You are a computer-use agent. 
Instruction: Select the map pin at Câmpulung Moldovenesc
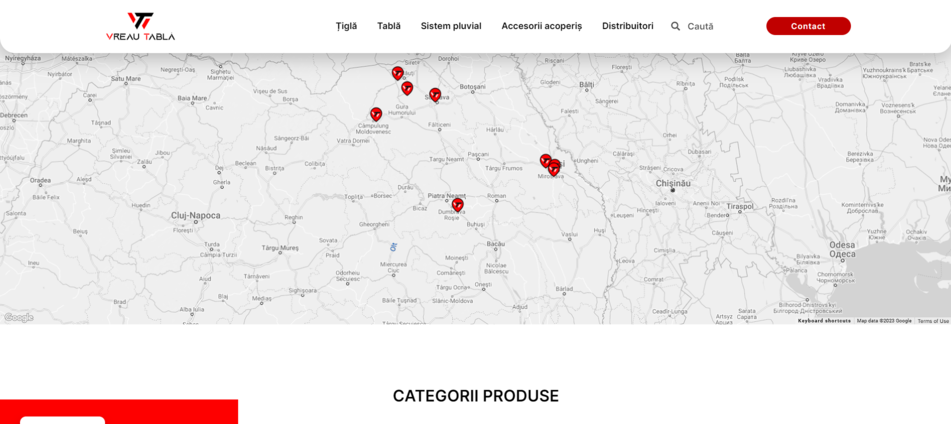click(376, 113)
